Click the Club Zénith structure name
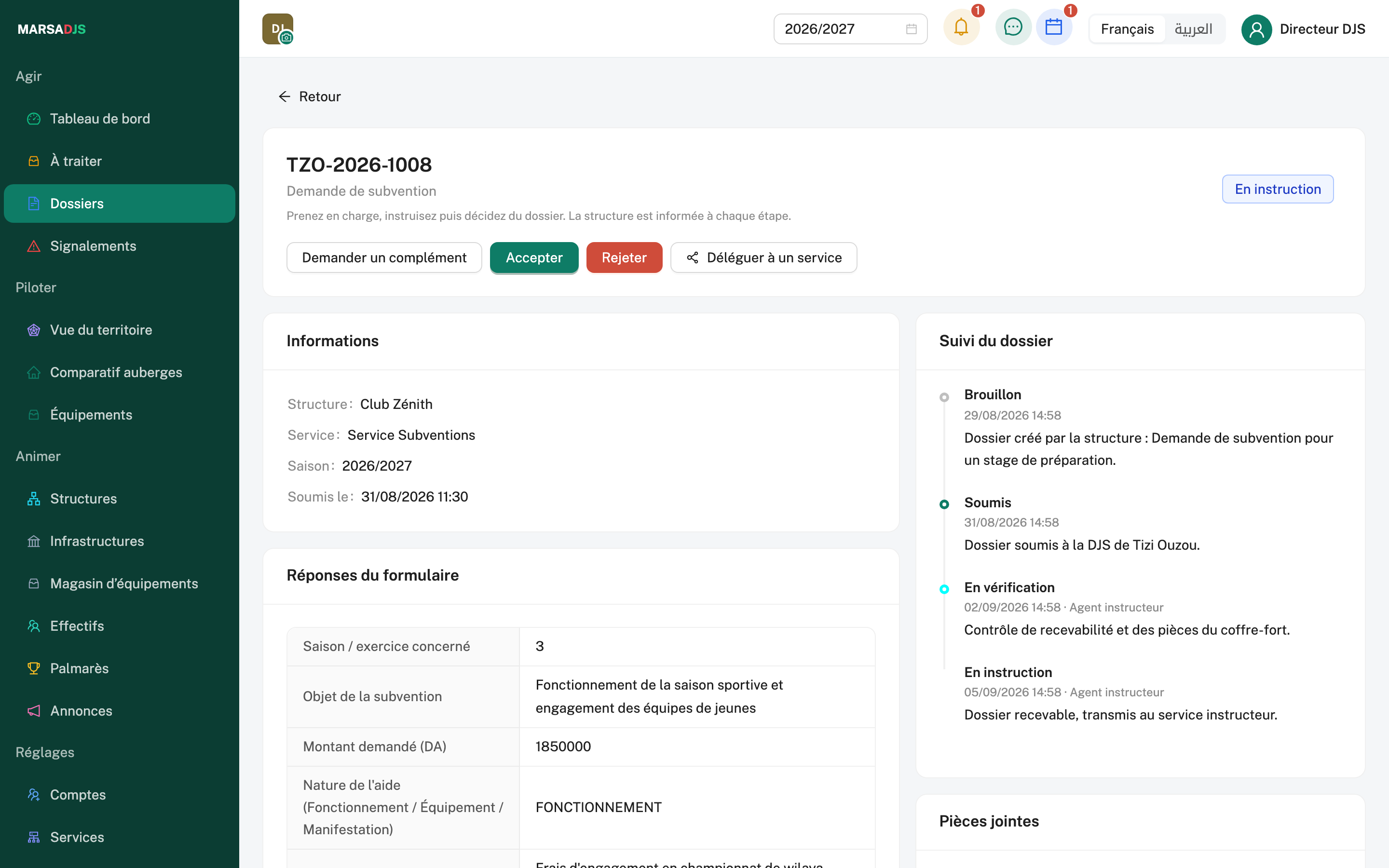This screenshot has width=1389, height=868. tap(396, 404)
